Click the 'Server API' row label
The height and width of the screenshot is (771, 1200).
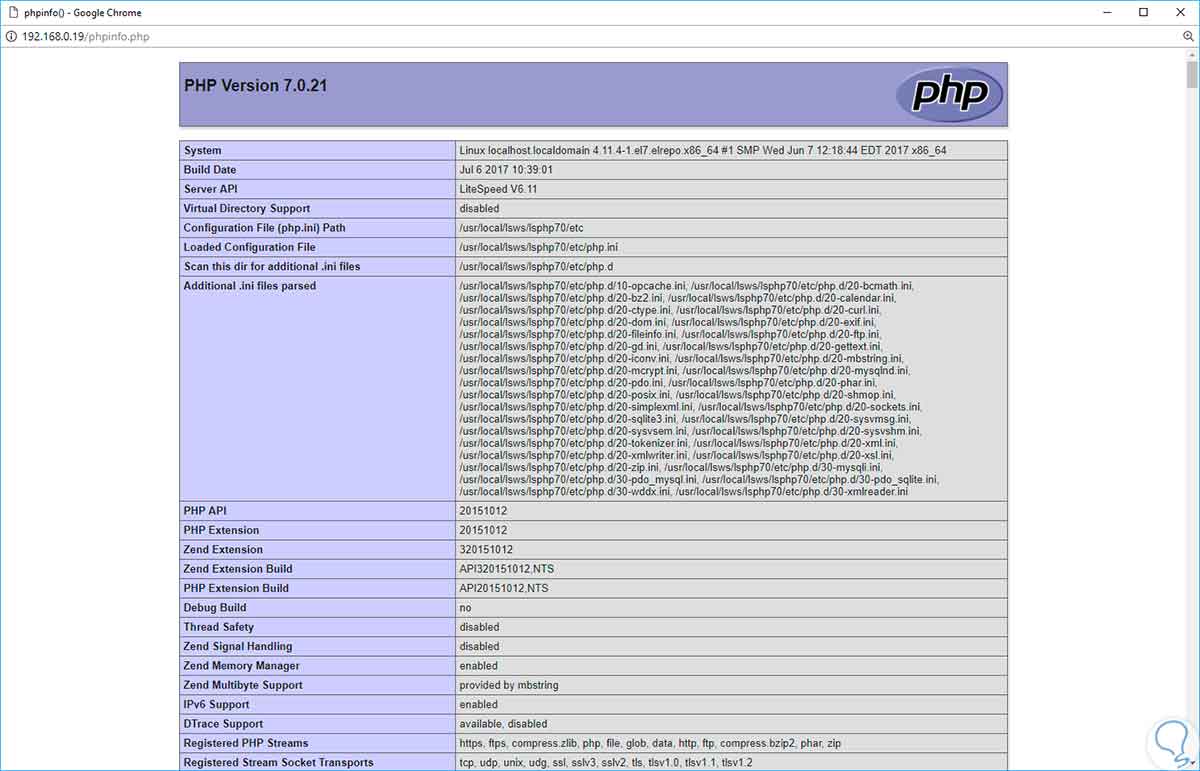point(210,189)
